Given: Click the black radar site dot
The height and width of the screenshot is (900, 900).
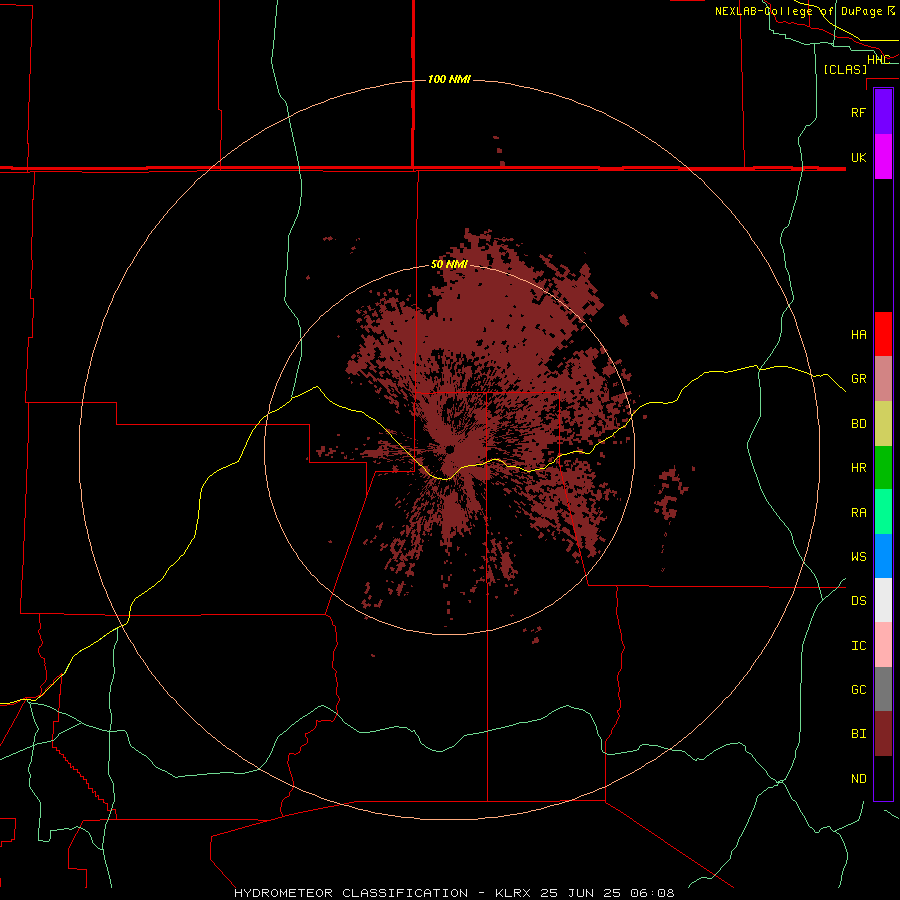Looking at the screenshot, I should coord(449,449).
